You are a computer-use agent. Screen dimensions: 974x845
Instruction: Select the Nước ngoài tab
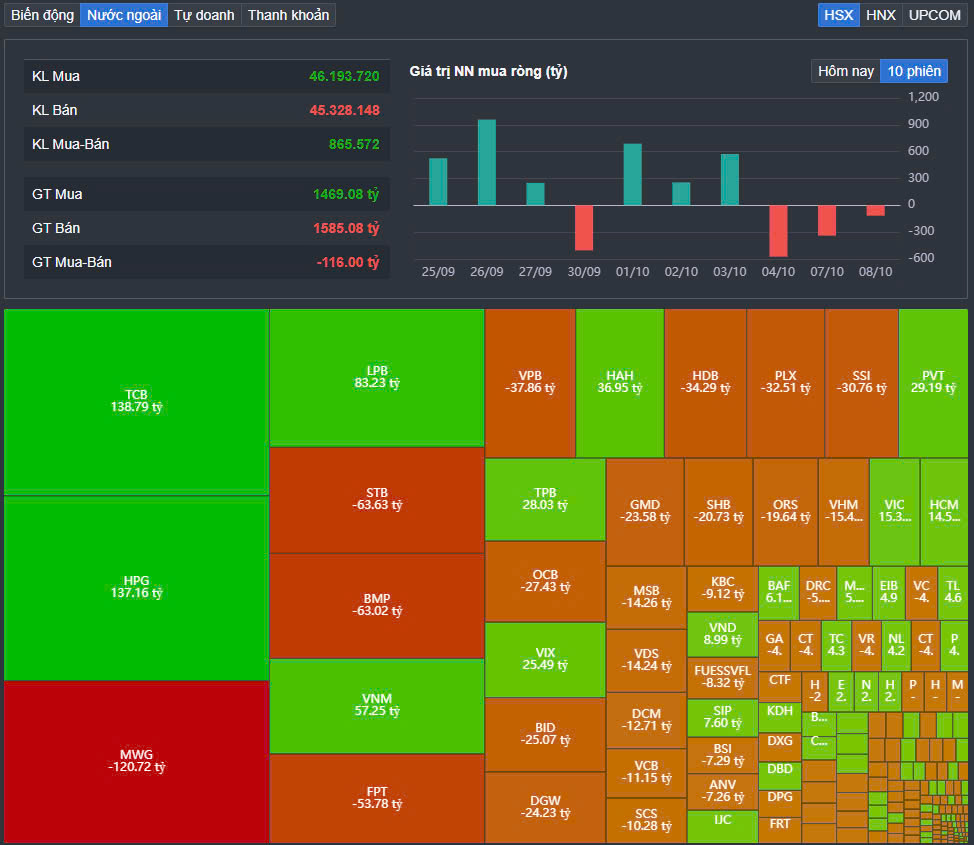tap(124, 15)
